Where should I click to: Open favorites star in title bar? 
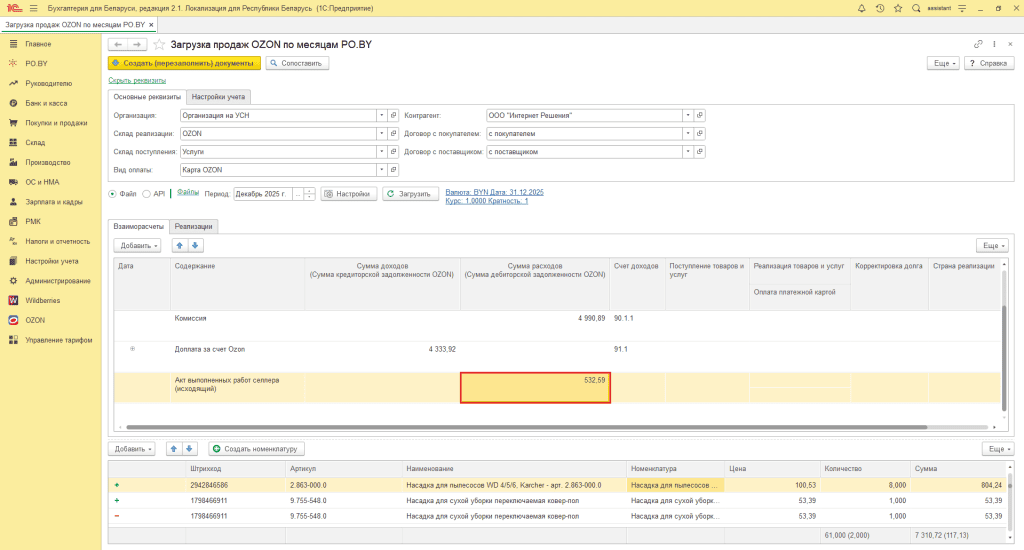coord(898,8)
